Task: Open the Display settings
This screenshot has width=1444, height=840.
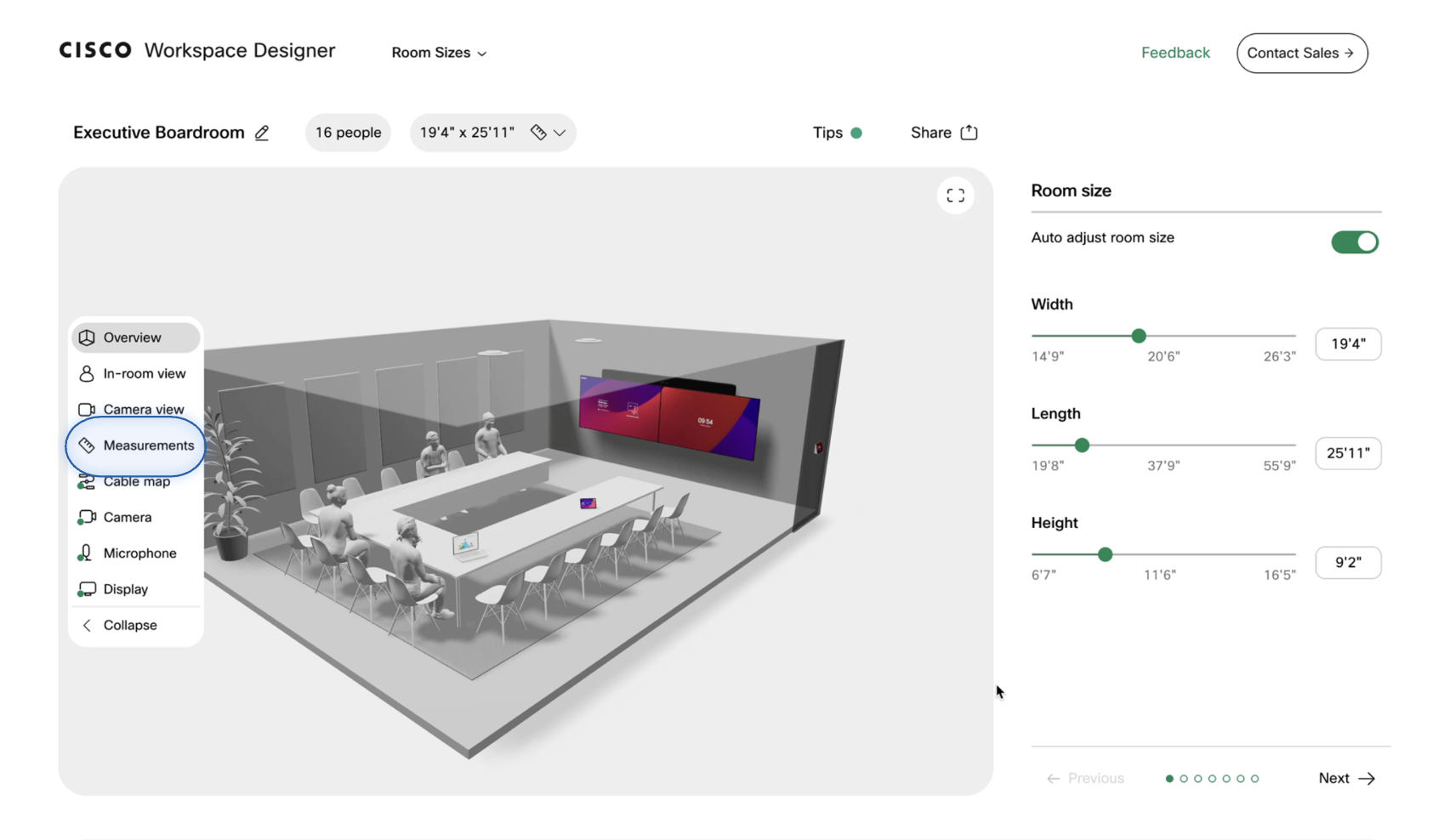Action: point(124,588)
